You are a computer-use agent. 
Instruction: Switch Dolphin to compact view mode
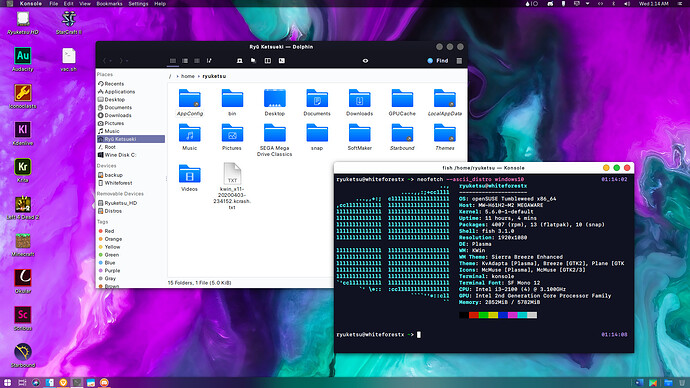185,61
